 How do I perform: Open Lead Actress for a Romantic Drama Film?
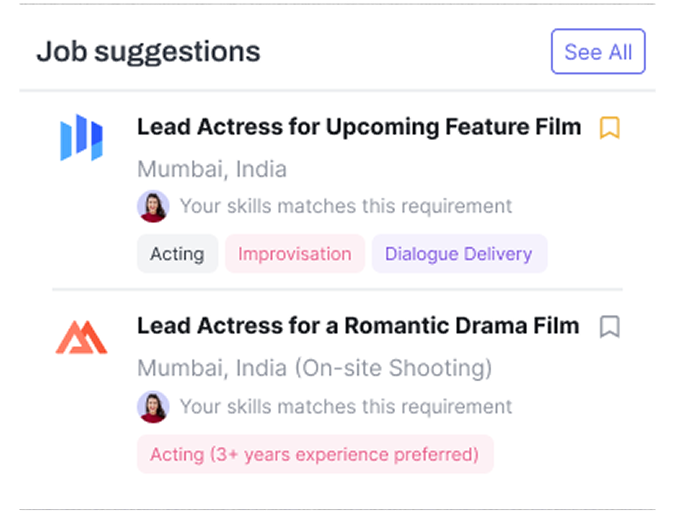pyautogui.click(x=358, y=326)
